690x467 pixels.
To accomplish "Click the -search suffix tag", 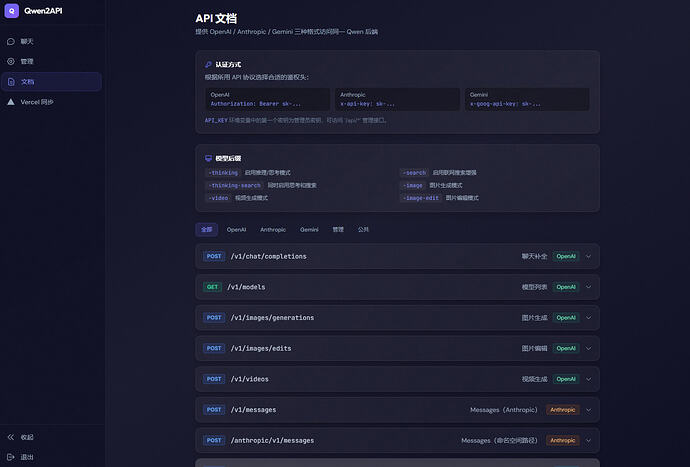I will [414, 173].
